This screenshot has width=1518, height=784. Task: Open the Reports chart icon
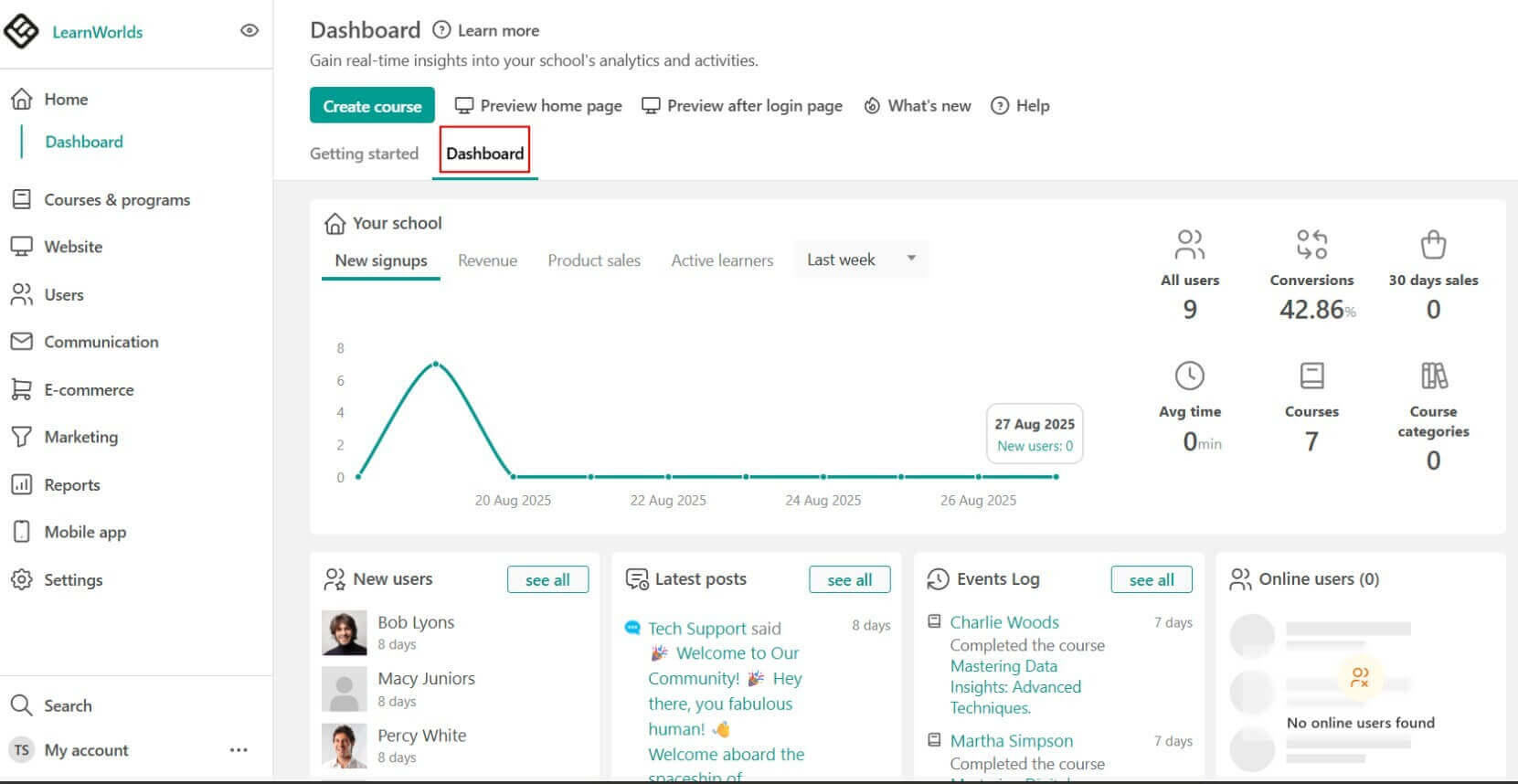[x=21, y=484]
